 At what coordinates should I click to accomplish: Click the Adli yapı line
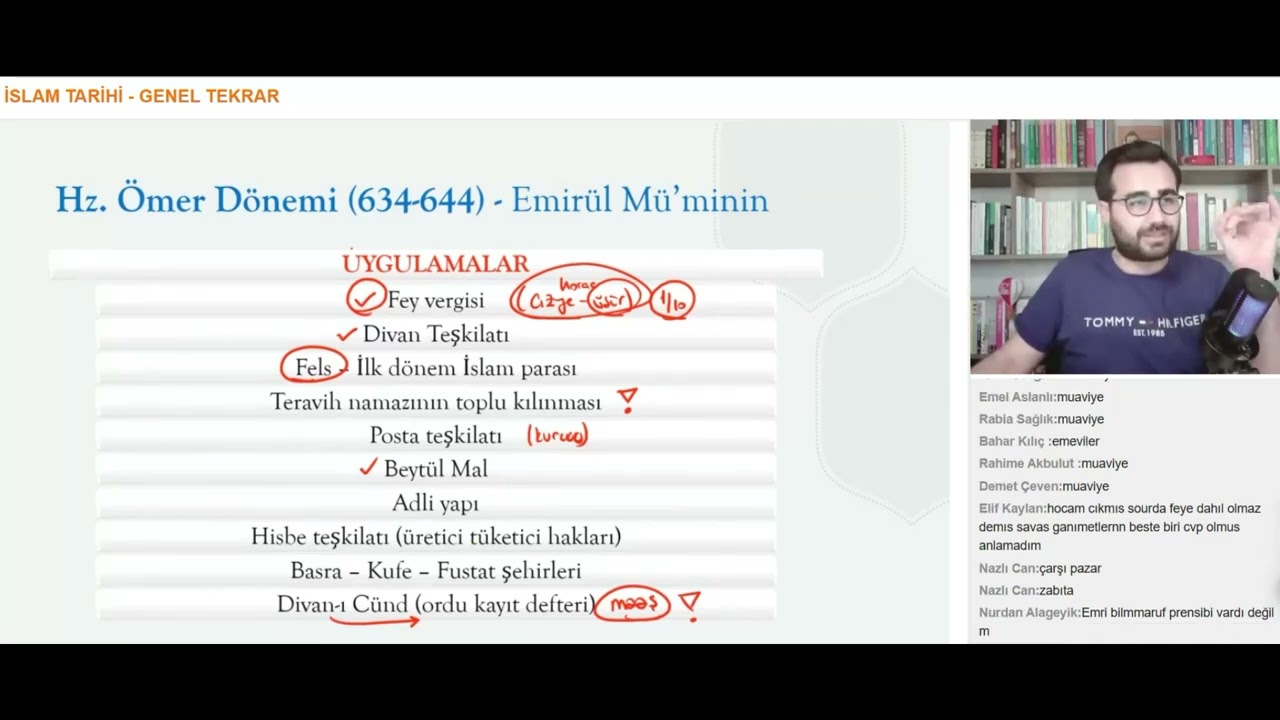point(435,503)
